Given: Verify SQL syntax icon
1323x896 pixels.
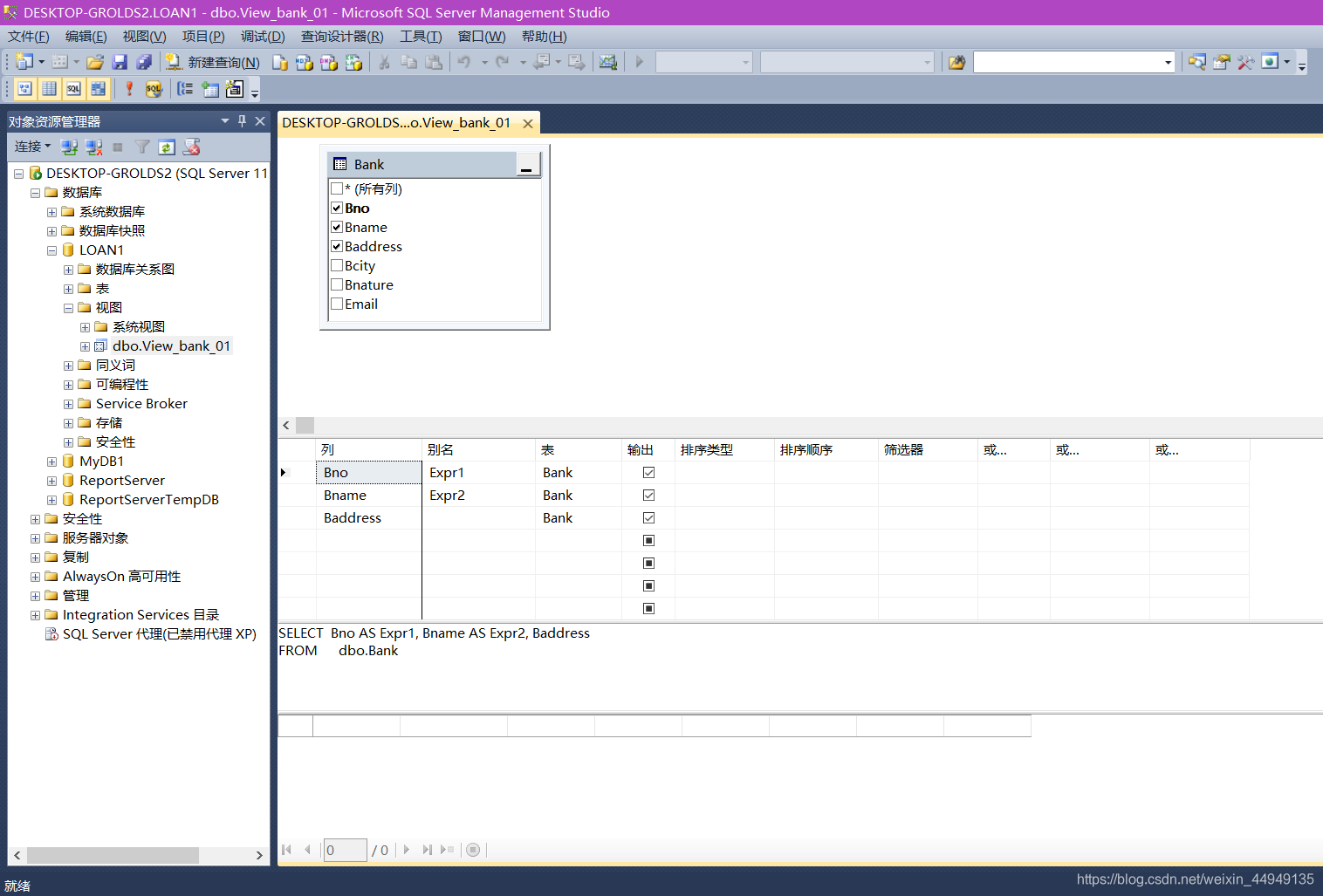Looking at the screenshot, I should point(154,88).
